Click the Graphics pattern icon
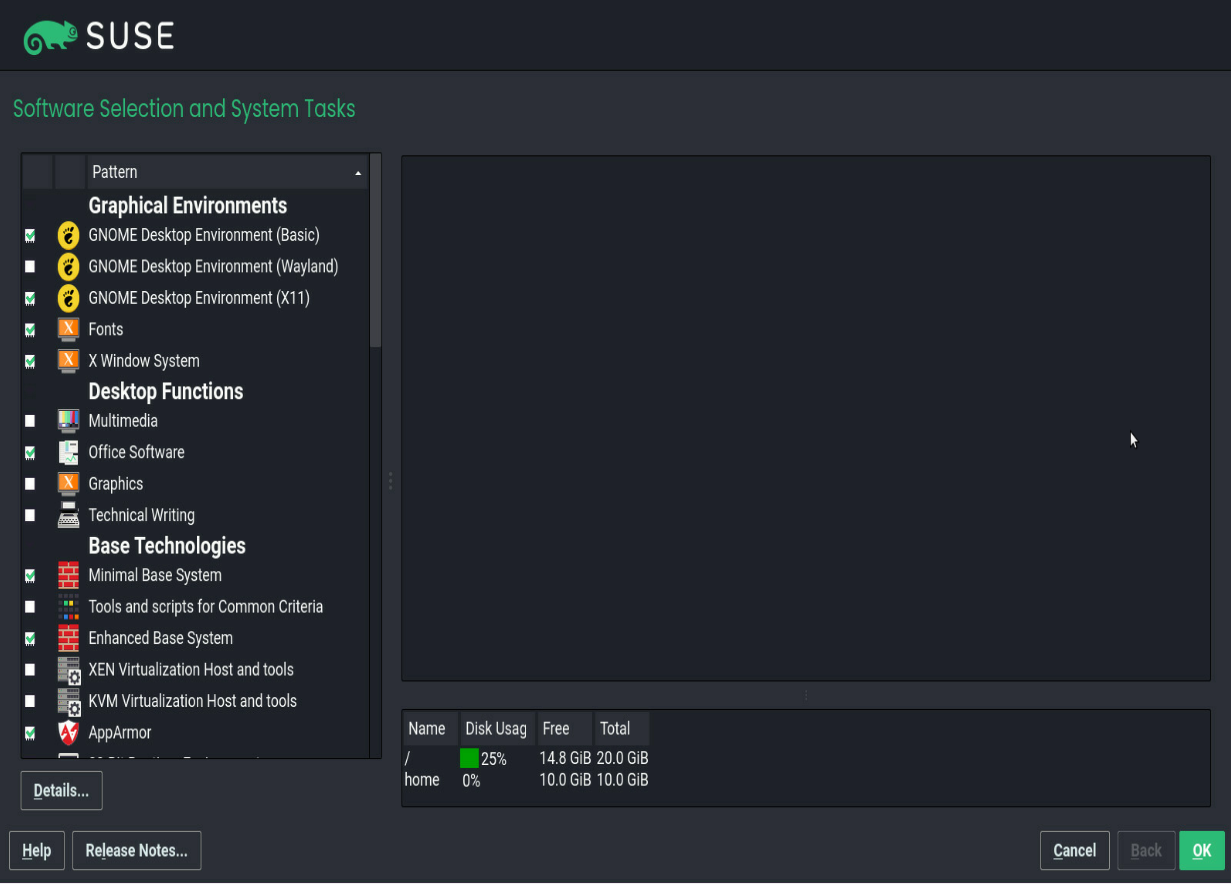 pos(68,484)
